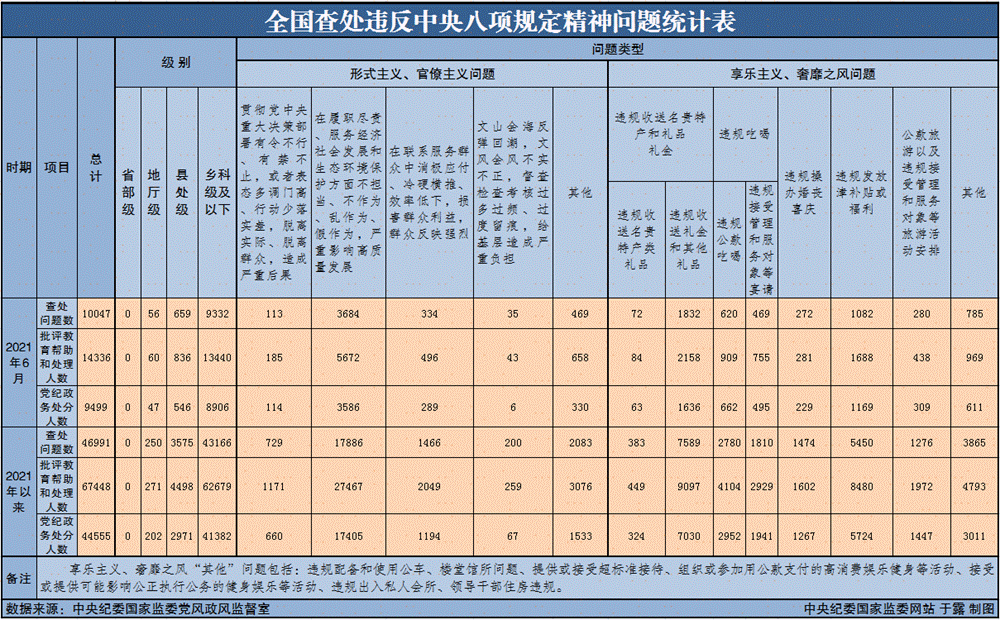This screenshot has width=1000, height=620.
Task: Select the cell showing 9332
Action: tap(217, 314)
